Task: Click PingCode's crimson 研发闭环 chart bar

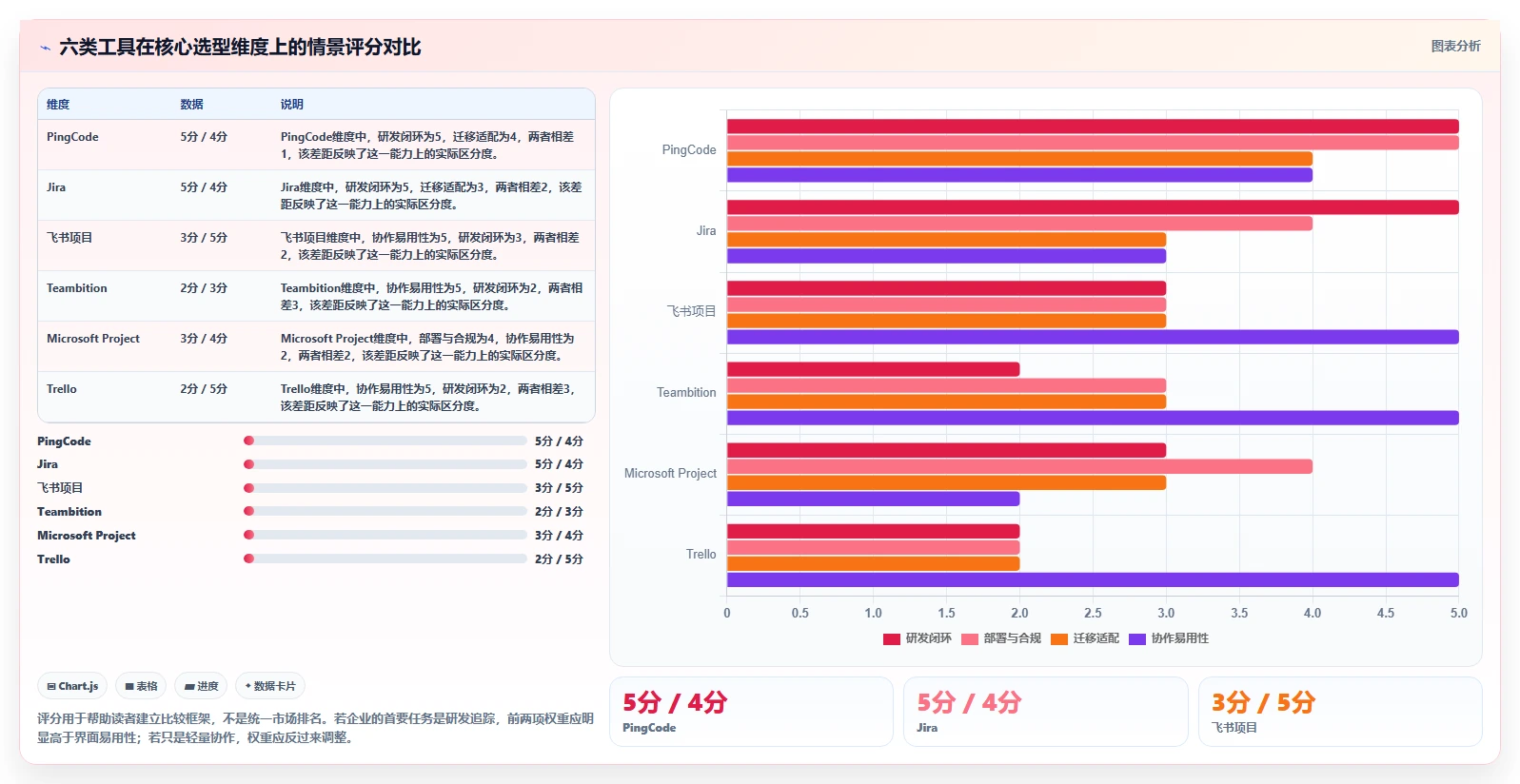Action: point(1093,127)
